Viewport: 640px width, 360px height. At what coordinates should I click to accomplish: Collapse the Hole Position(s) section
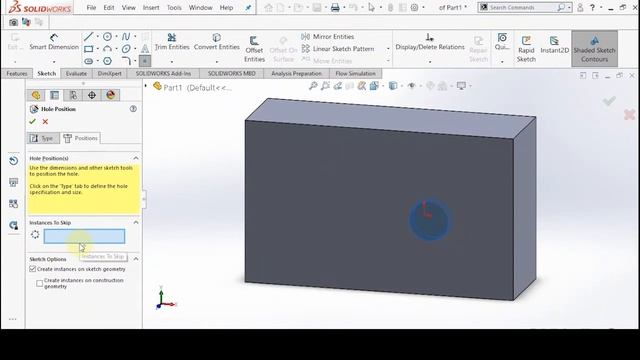pyautogui.click(x=136, y=158)
